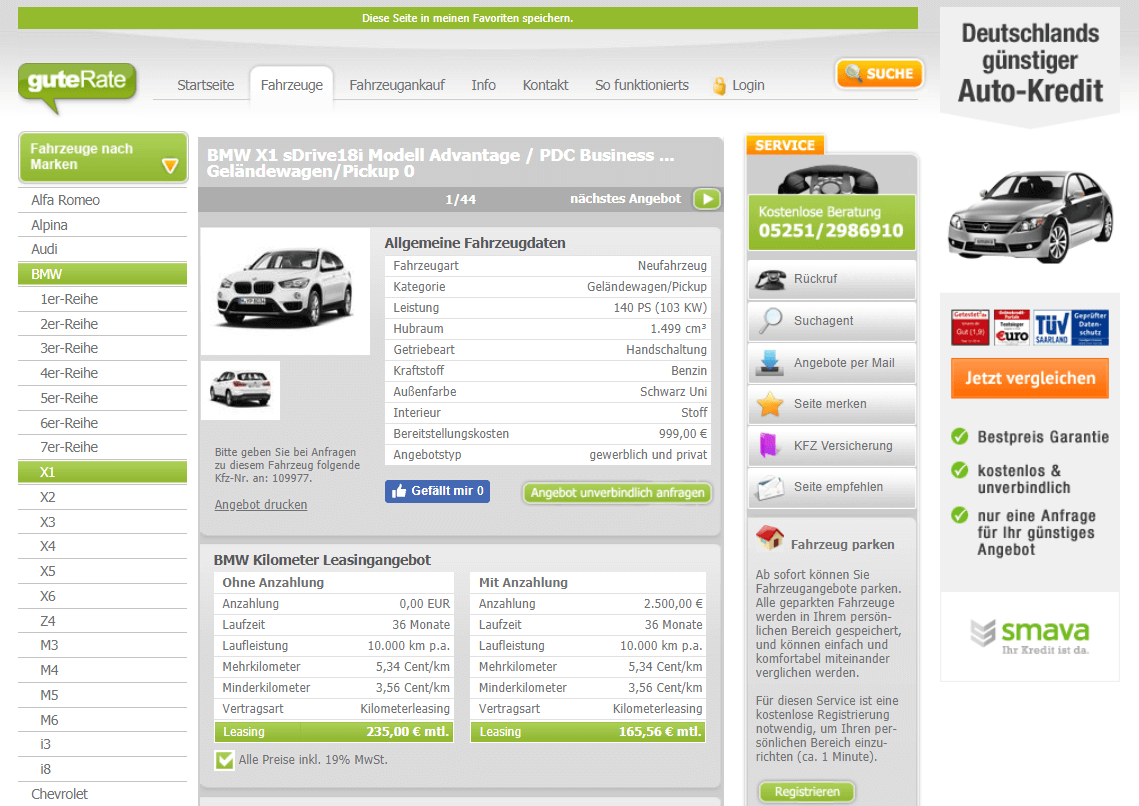Select M5 in the model list
The height and width of the screenshot is (806, 1139).
coord(102,695)
